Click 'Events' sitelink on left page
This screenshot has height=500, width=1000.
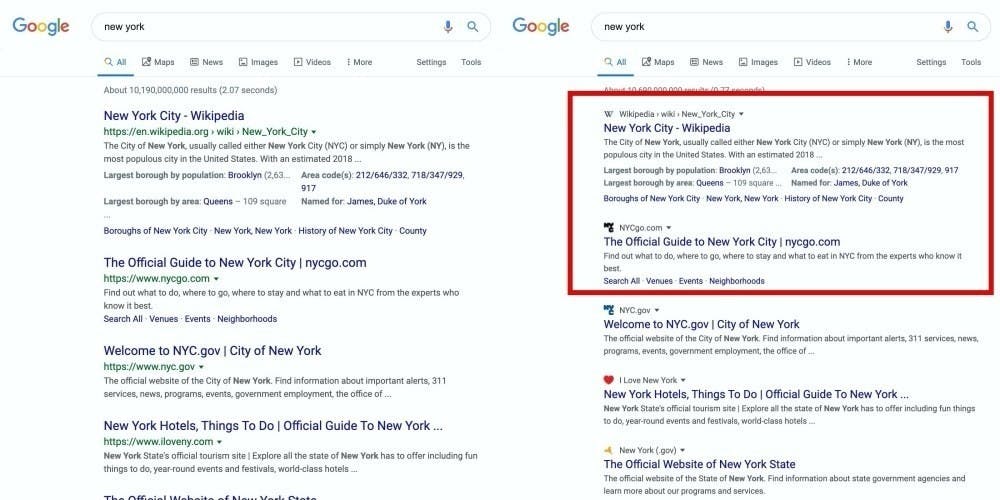coord(198,319)
